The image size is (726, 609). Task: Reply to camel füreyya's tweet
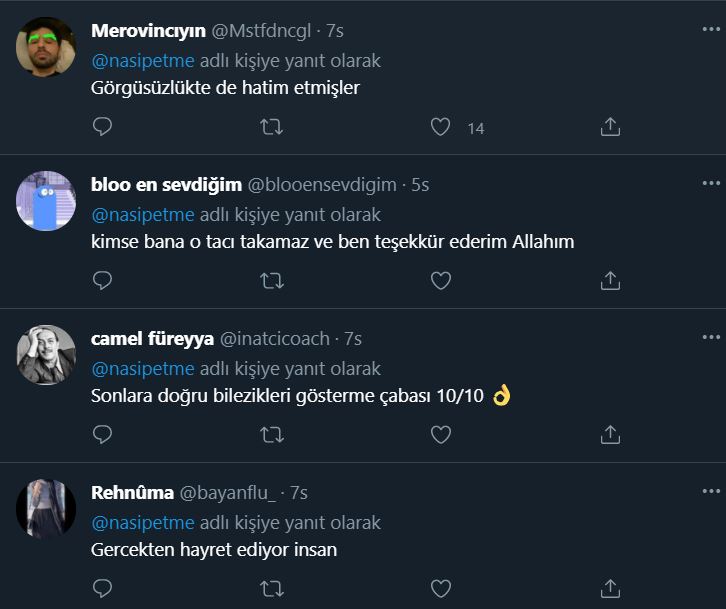[102, 435]
